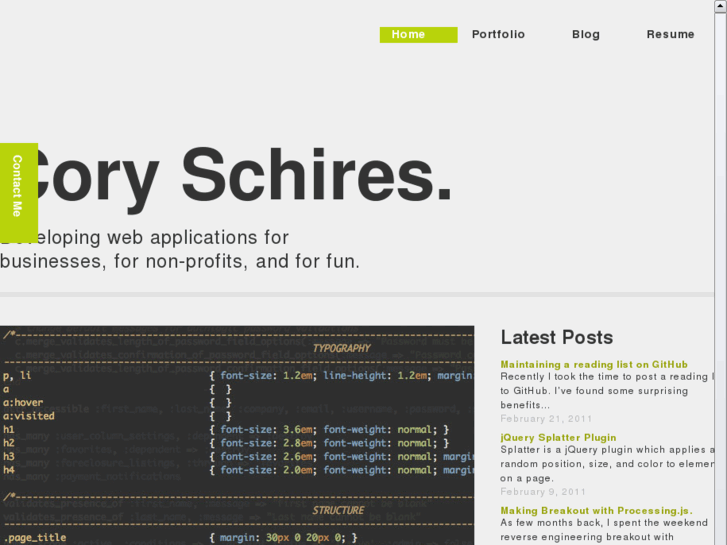
Task: Read Making Breakout with Processing.js post
Action: tap(582, 511)
